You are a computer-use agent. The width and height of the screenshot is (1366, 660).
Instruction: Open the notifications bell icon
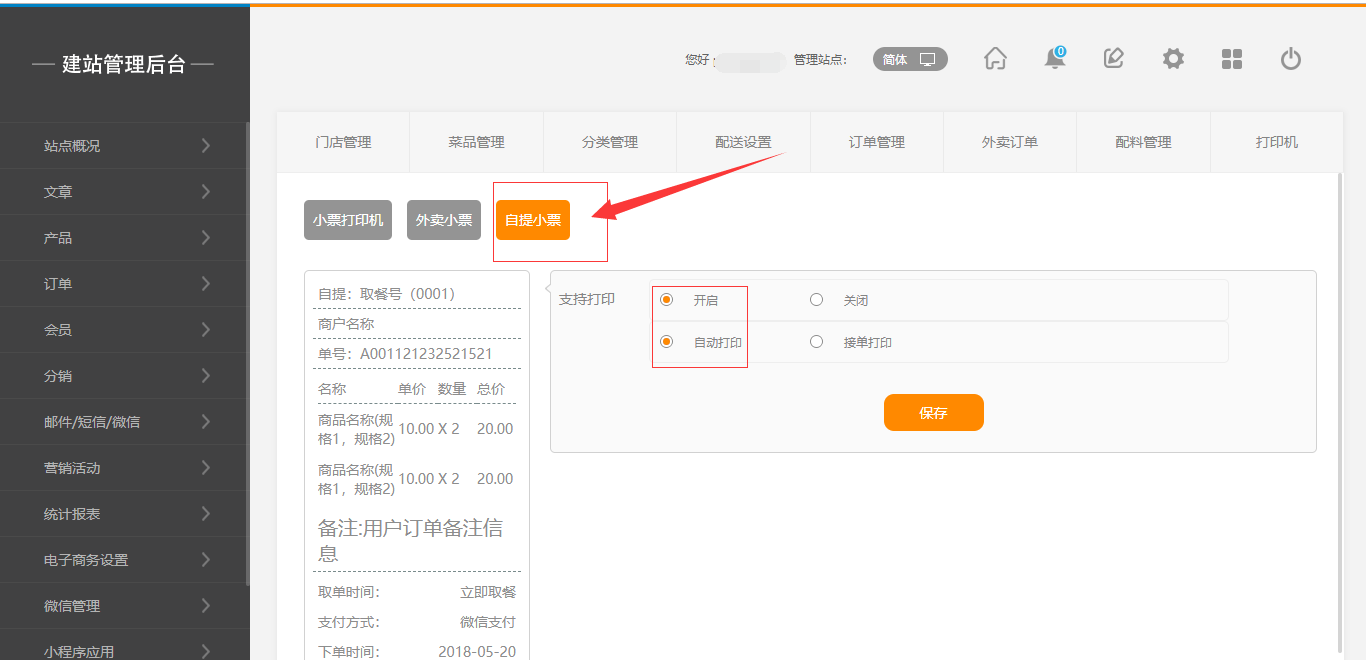1054,59
